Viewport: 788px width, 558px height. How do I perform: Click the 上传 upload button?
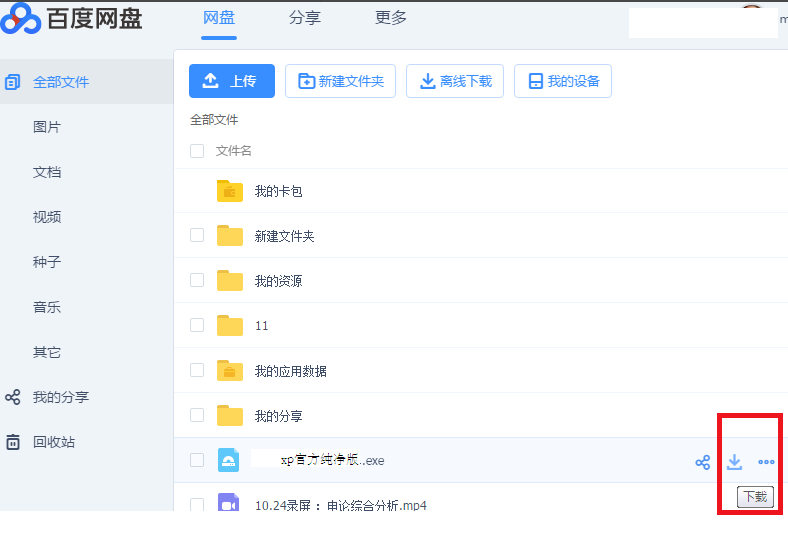(231, 81)
